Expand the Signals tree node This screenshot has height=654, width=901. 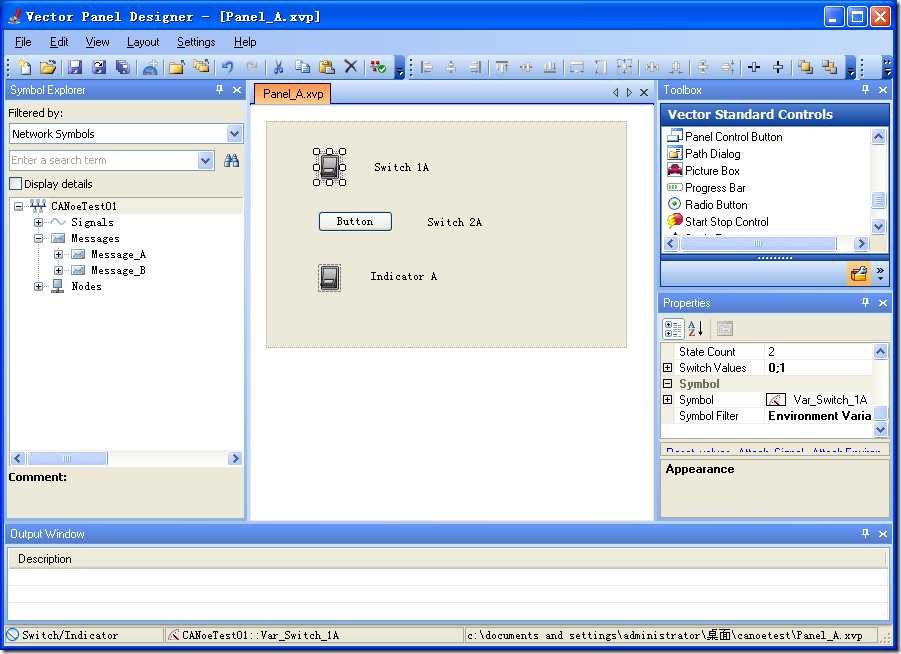(x=38, y=222)
